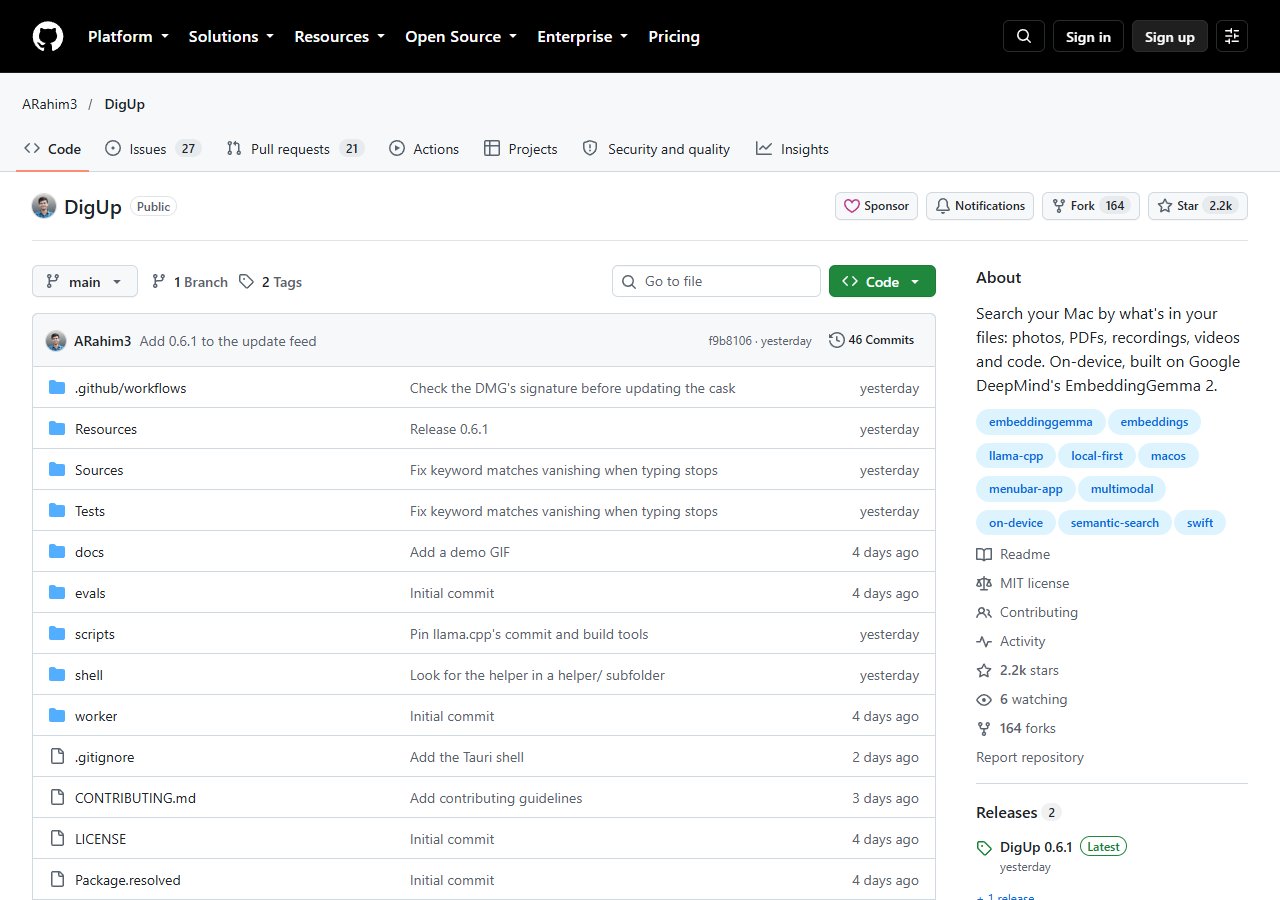
Task: Switch to the Pull requests tab
Action: 295,149
